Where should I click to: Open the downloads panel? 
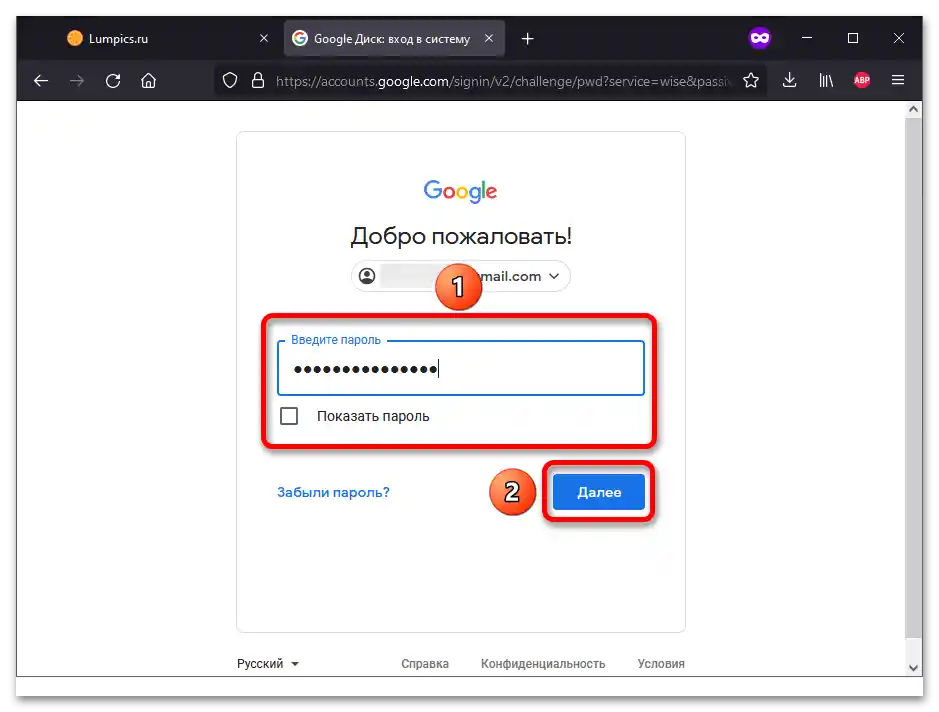[789, 80]
